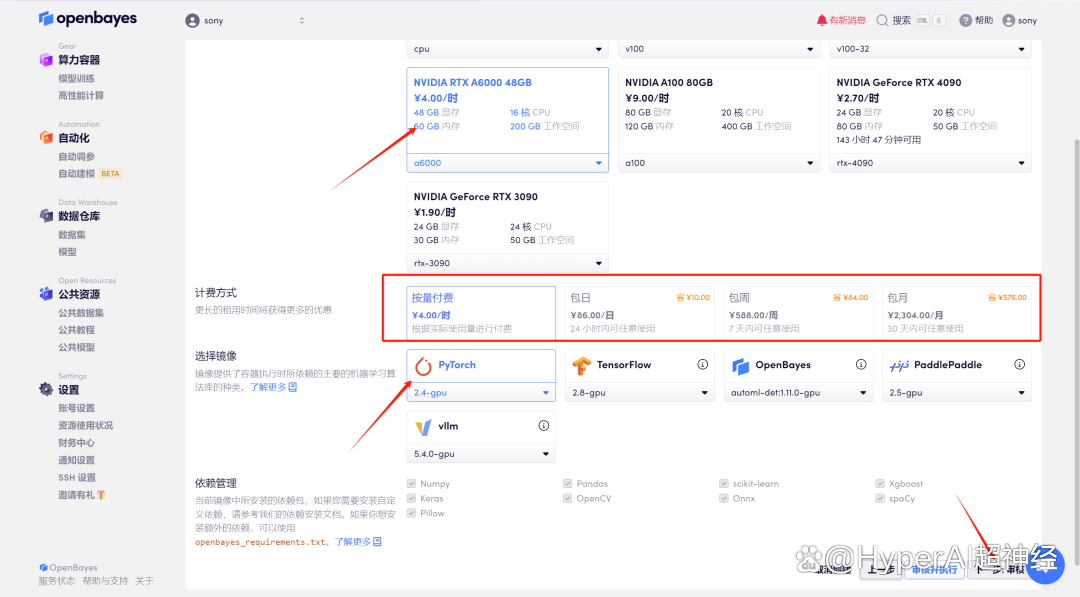Click the 数据仓库 sidebar icon
The width and height of the screenshot is (1080, 597).
46,216
